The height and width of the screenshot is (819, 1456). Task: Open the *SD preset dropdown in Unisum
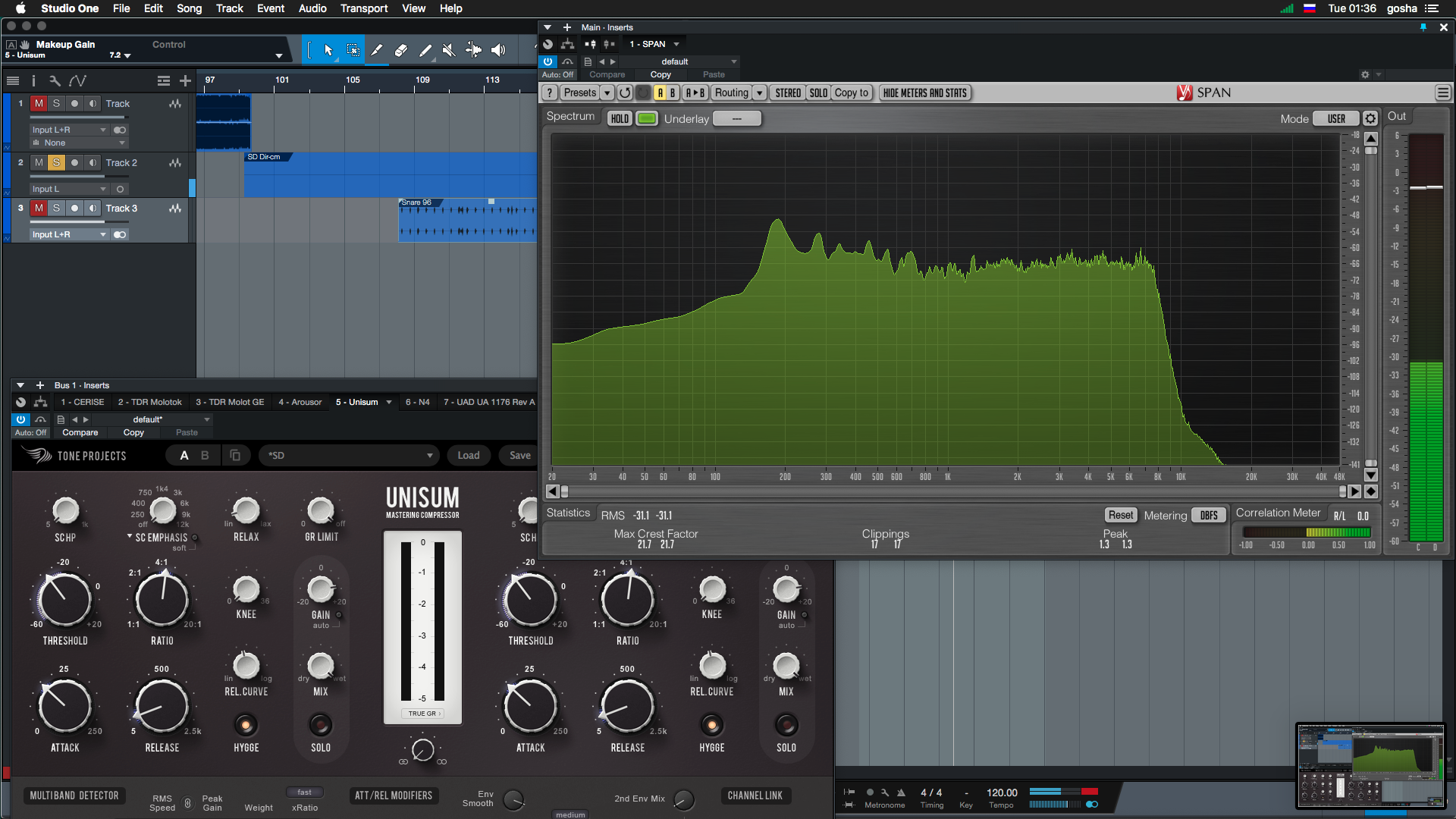[429, 456]
